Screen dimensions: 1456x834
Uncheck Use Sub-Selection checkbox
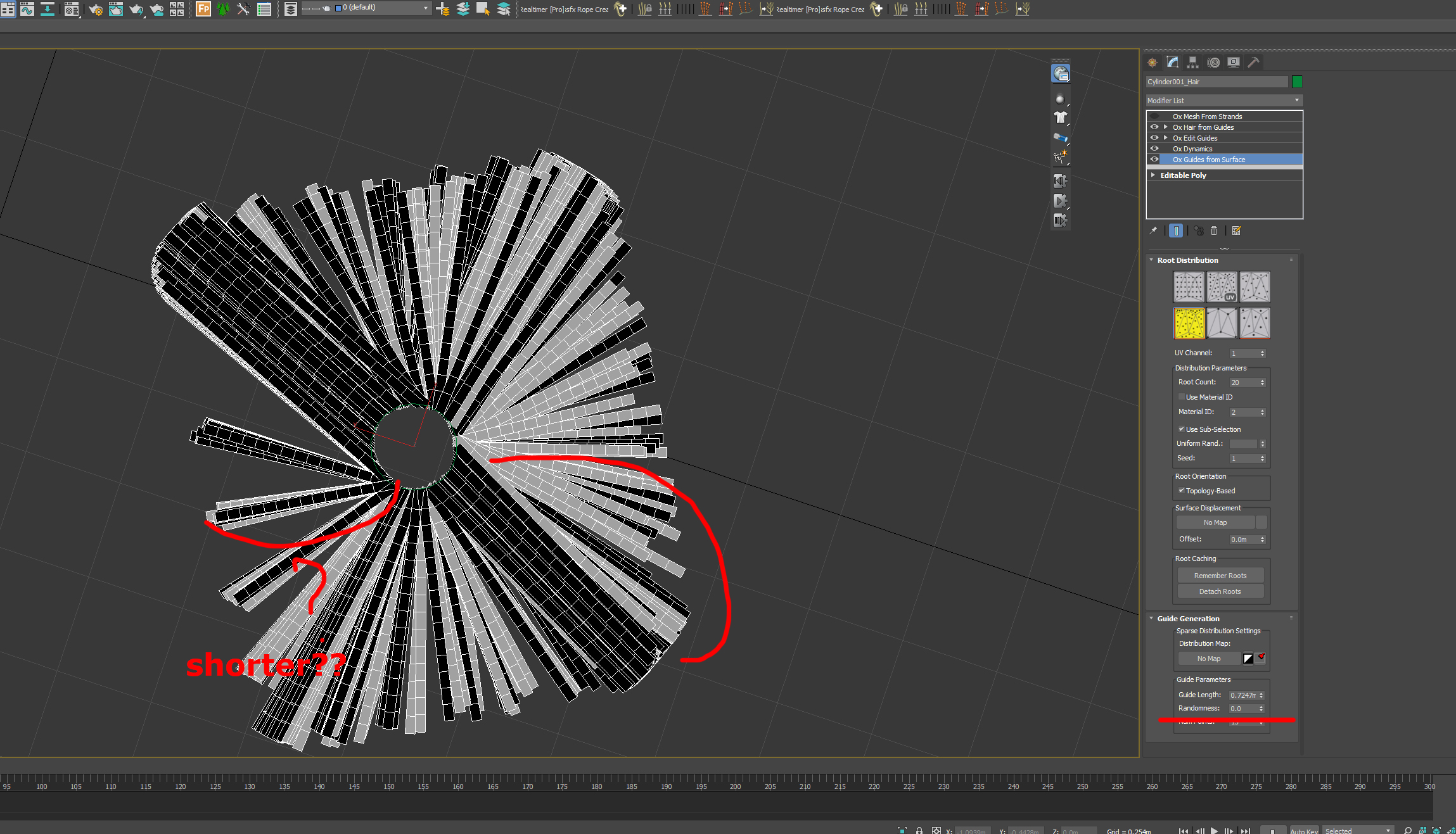pyautogui.click(x=1181, y=429)
